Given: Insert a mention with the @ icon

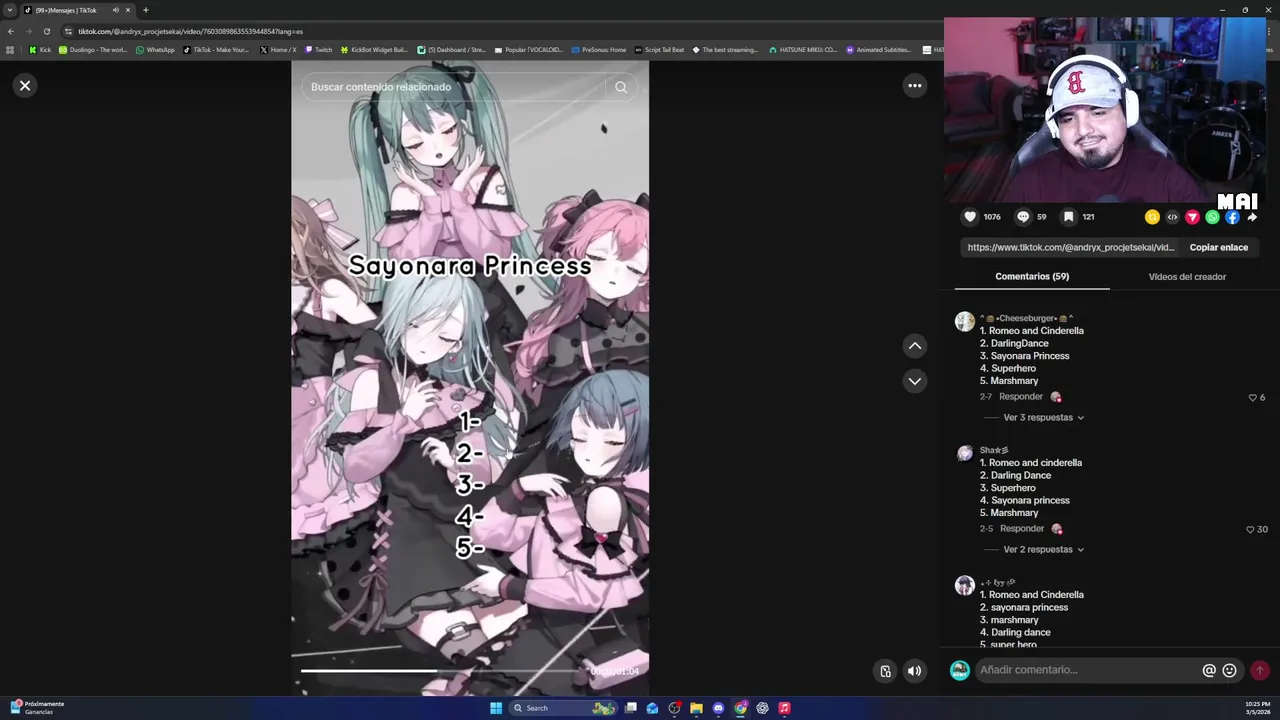Looking at the screenshot, I should tap(1209, 671).
